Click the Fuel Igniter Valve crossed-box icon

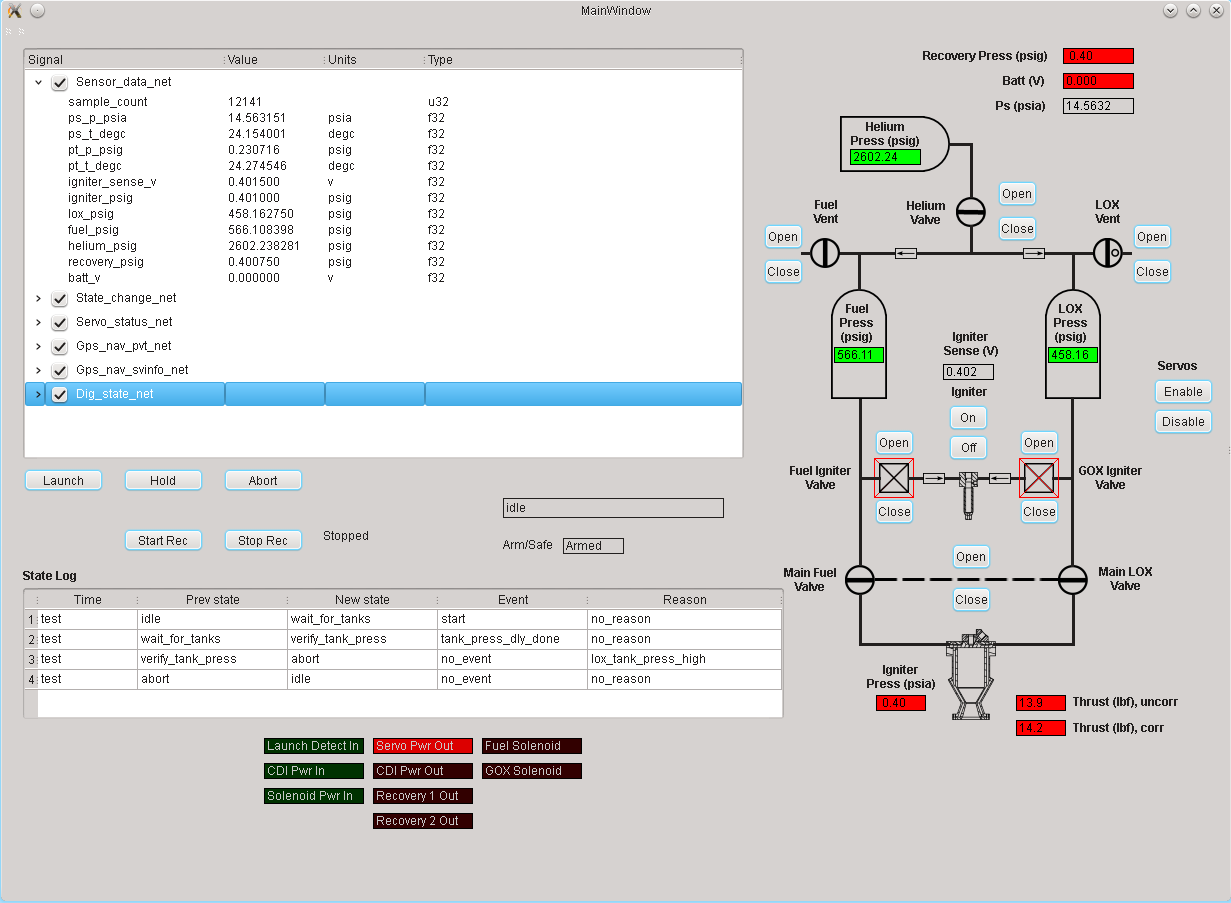click(894, 478)
